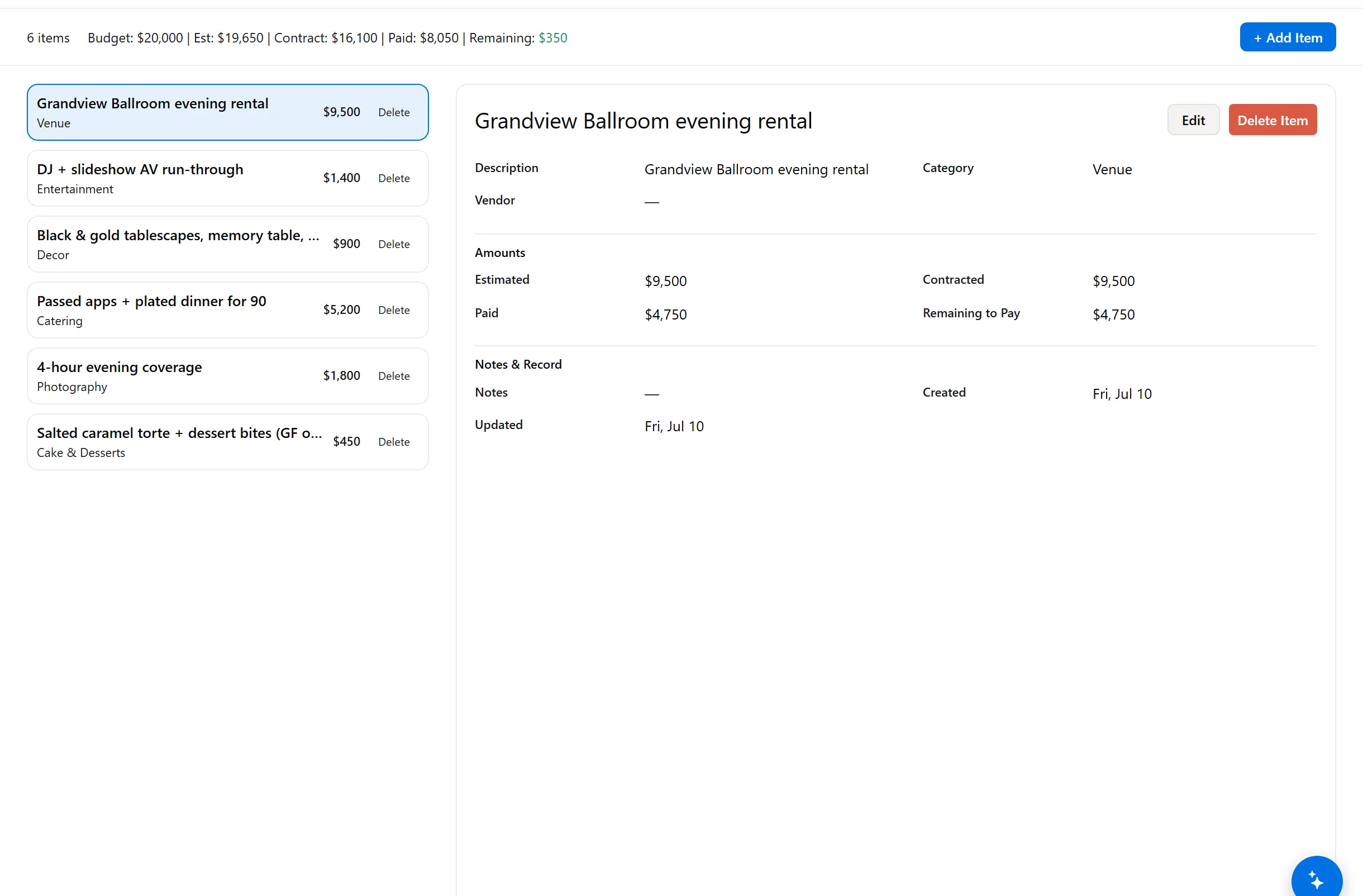Click the $5,200 Catering amount
This screenshot has height=896, width=1363.
click(x=341, y=309)
